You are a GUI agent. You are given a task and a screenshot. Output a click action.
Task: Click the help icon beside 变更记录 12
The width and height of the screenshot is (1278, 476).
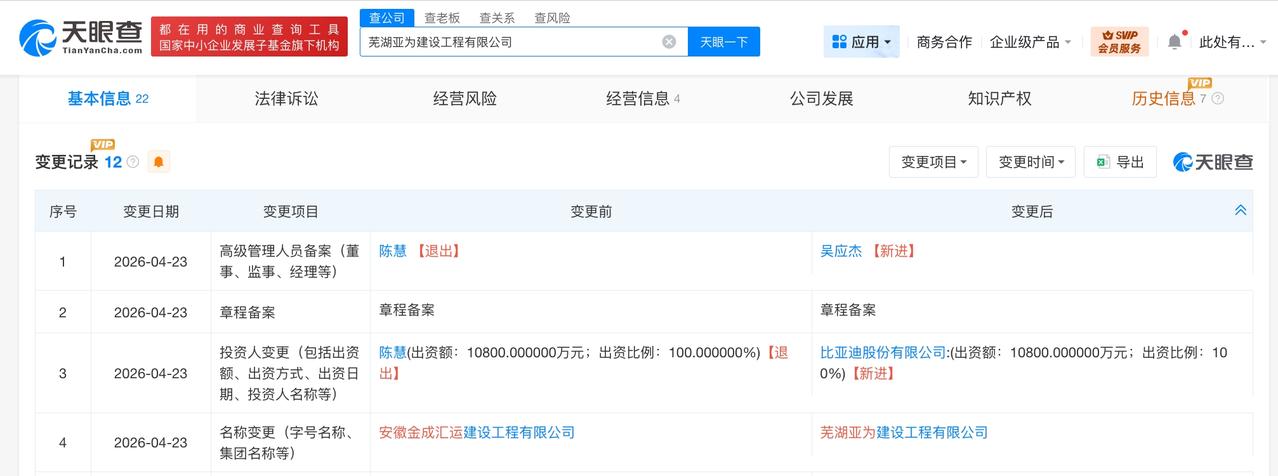coord(133,161)
